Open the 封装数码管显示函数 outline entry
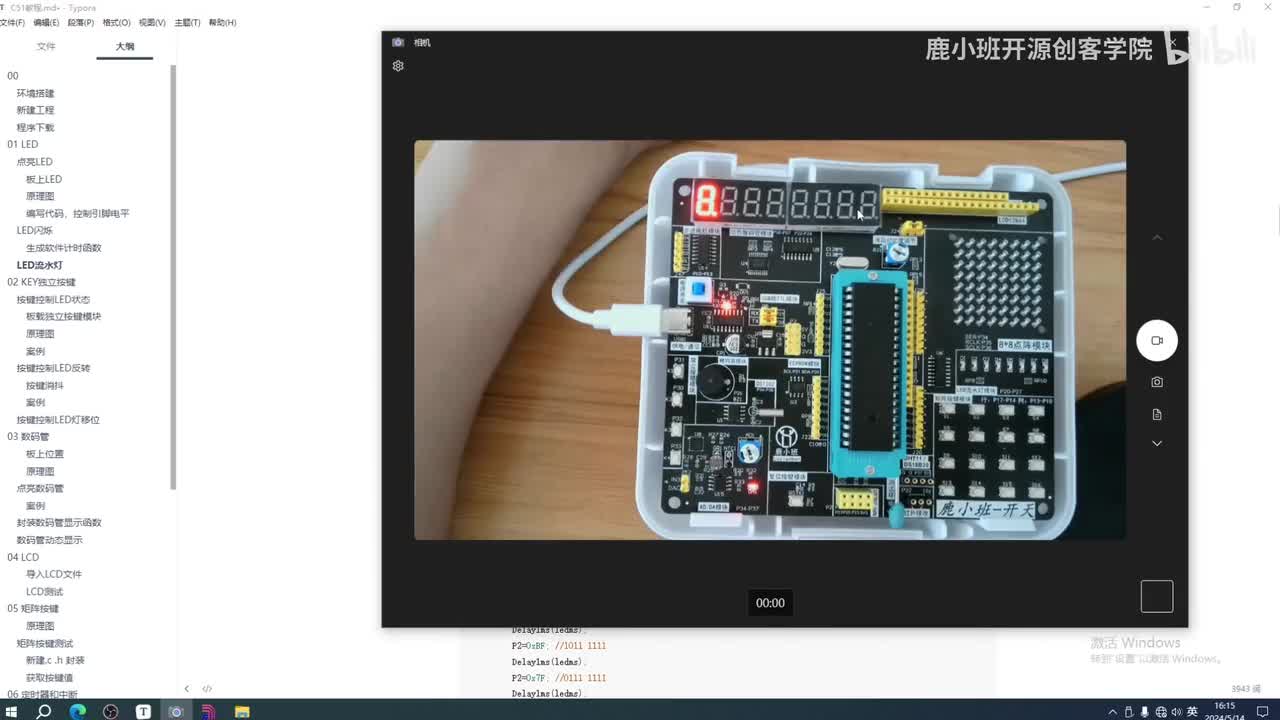Viewport: 1280px width, 720px height. pos(59,522)
